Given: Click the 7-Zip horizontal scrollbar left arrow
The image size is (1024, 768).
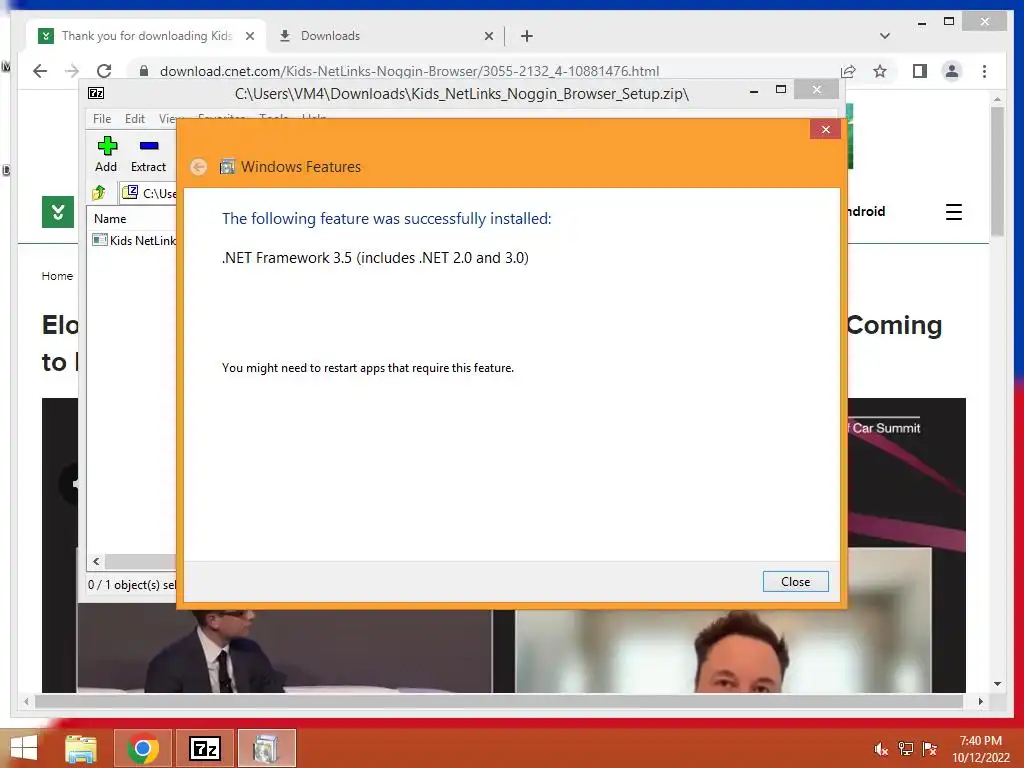Looking at the screenshot, I should (96, 562).
